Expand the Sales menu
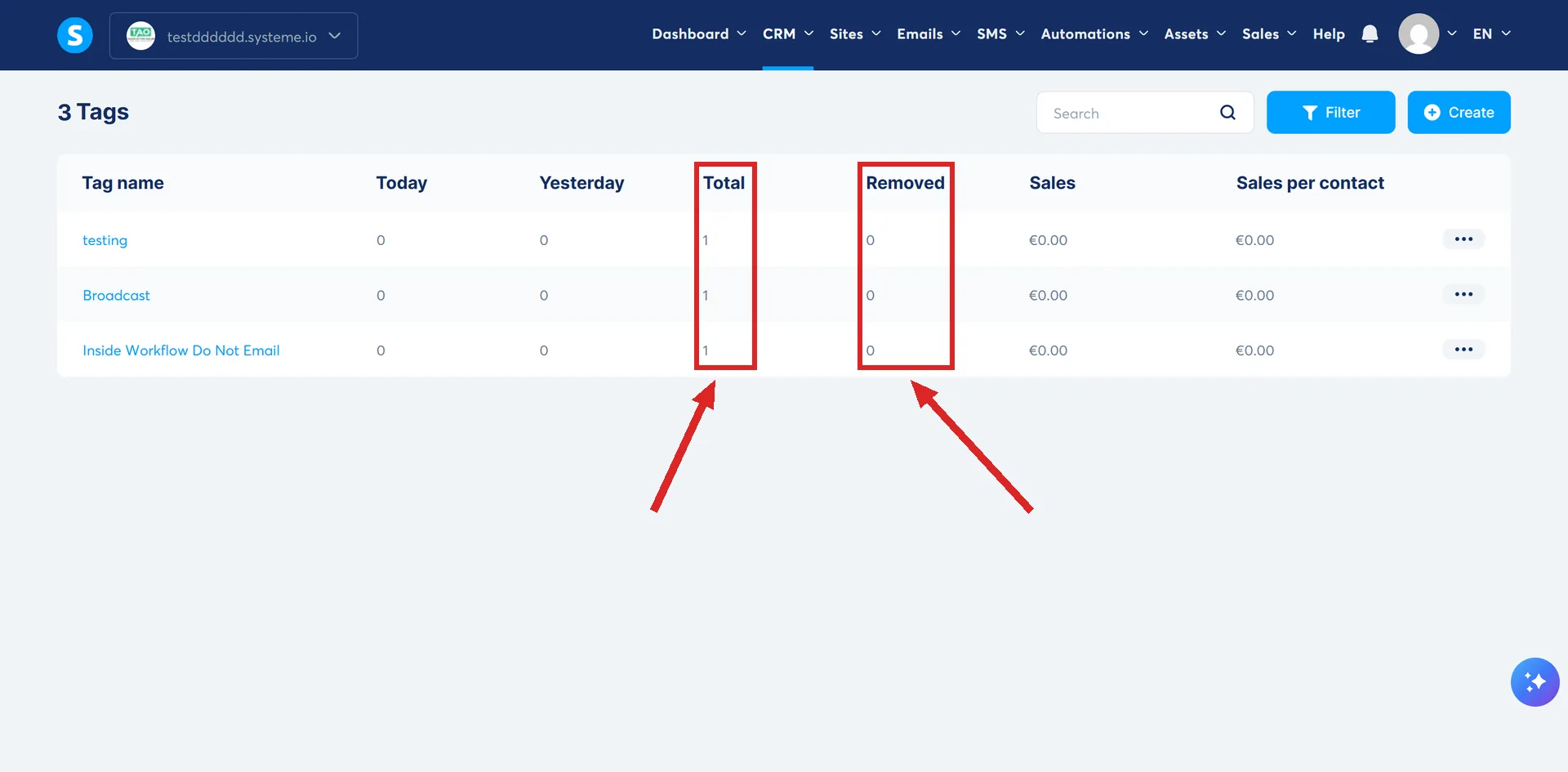Image resolution: width=1568 pixels, height=772 pixels. pos(1269,34)
